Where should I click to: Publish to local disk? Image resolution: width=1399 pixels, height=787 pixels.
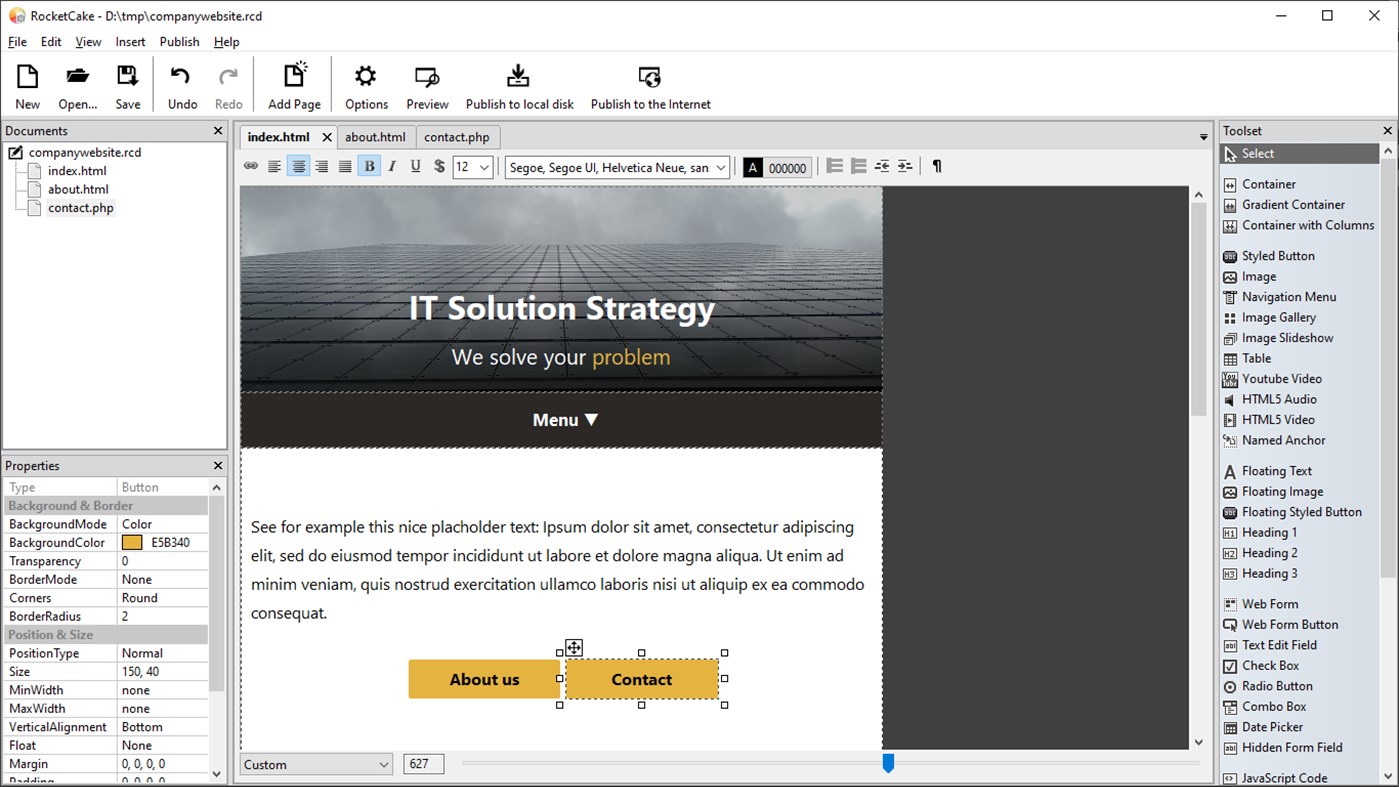pyautogui.click(x=519, y=86)
